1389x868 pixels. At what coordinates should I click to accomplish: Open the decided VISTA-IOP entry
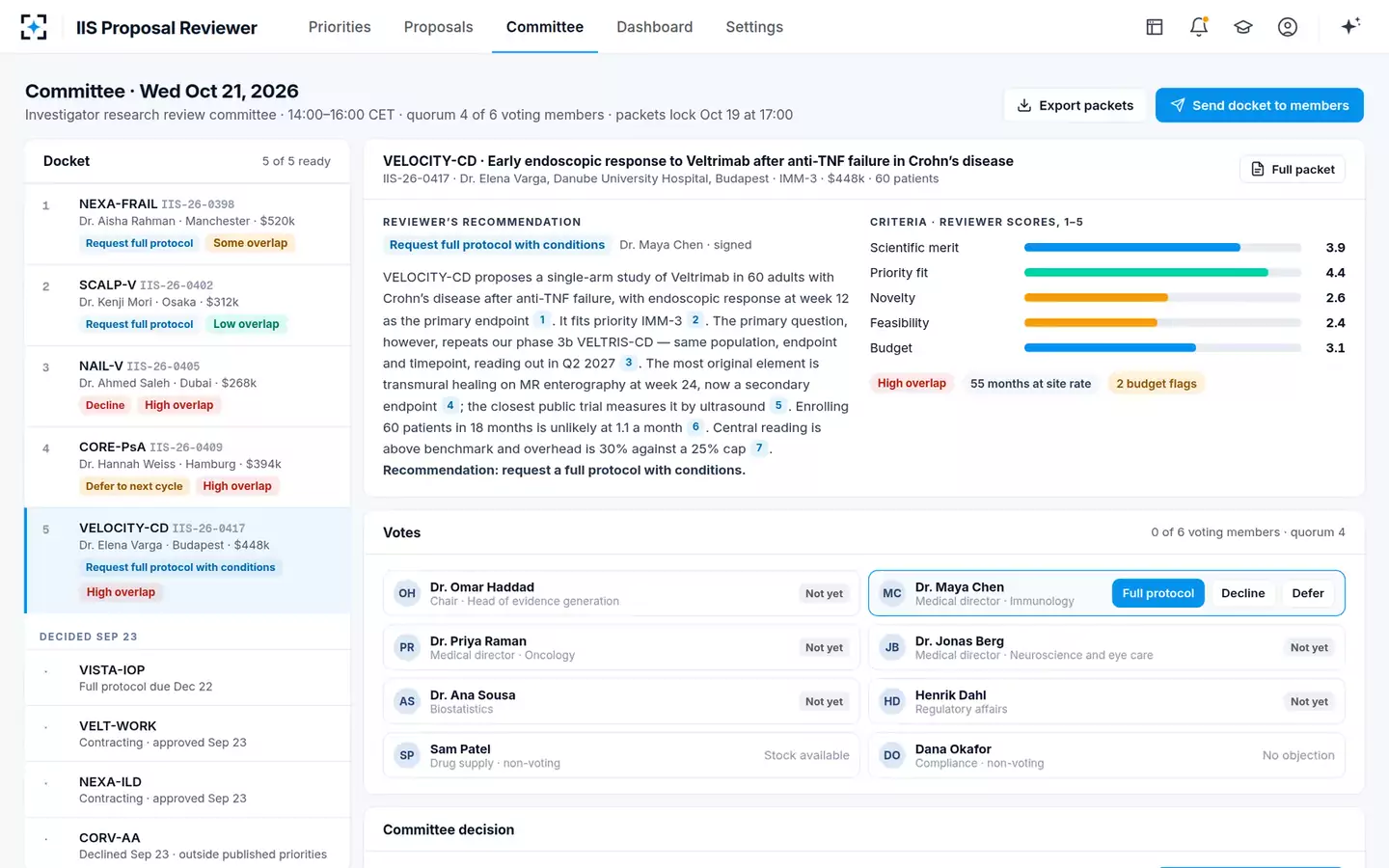coord(187,678)
